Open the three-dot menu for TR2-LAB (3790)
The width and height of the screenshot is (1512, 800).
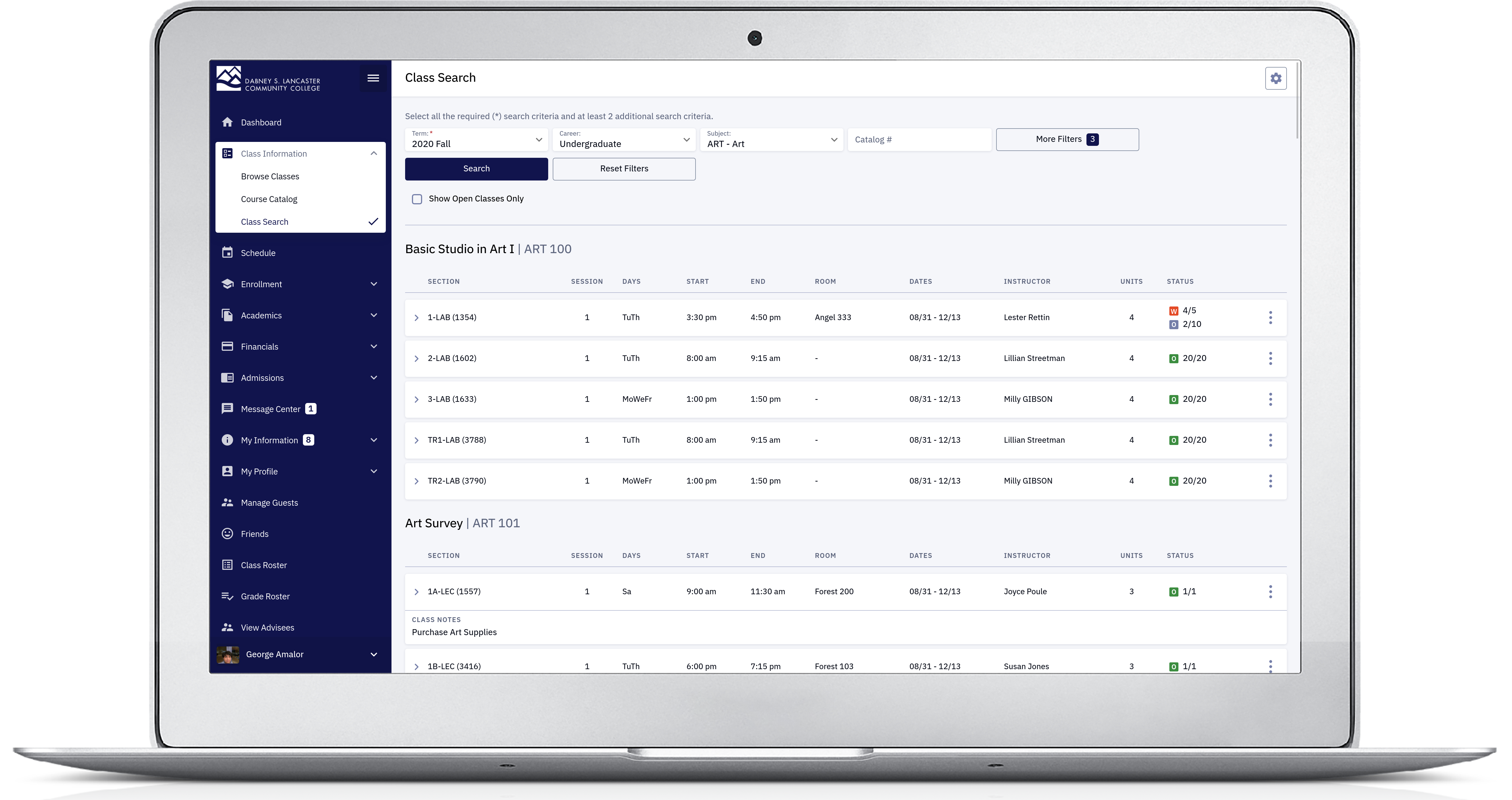(1270, 481)
